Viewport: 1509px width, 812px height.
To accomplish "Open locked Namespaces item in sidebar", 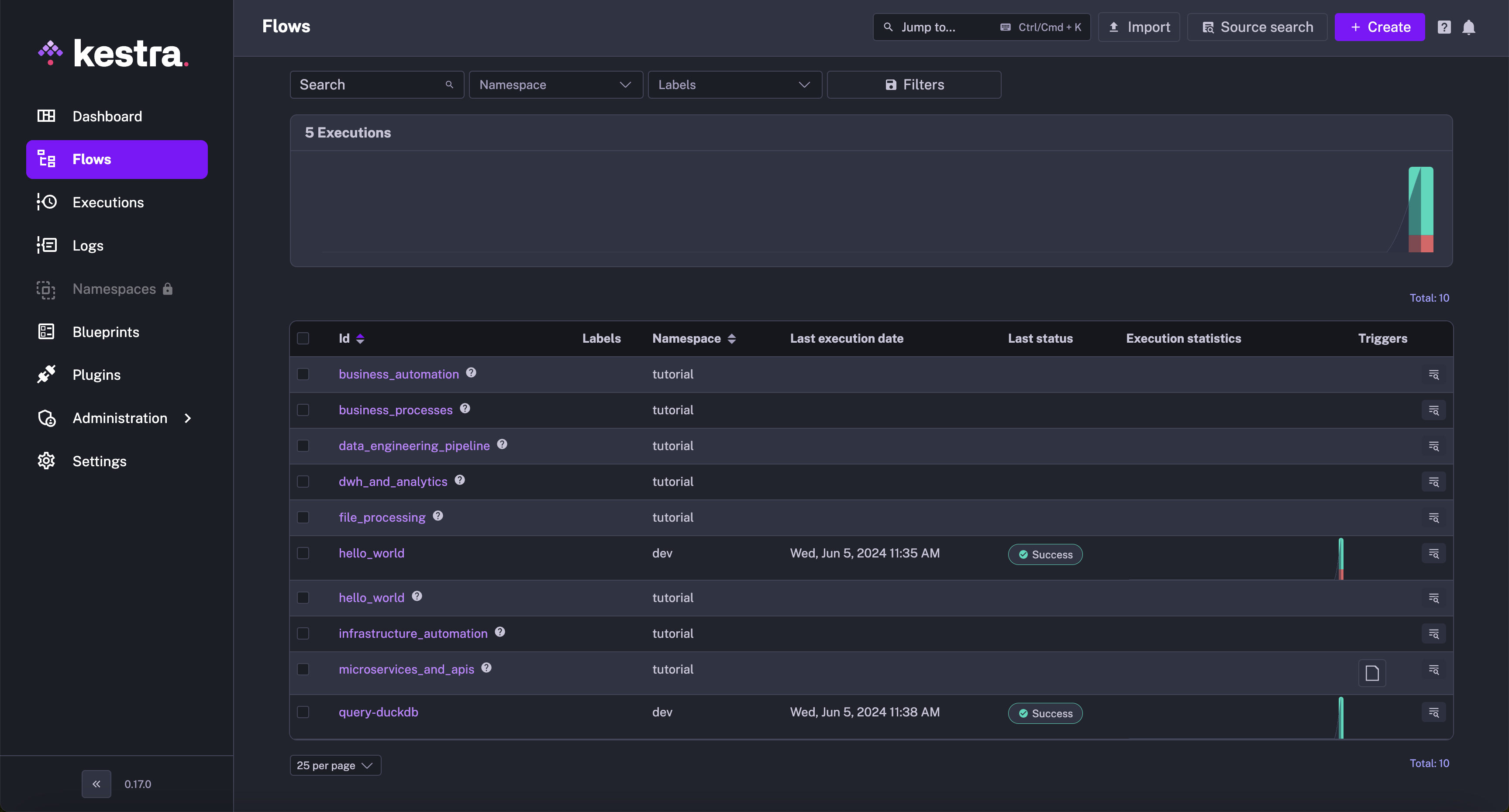I will pos(117,289).
